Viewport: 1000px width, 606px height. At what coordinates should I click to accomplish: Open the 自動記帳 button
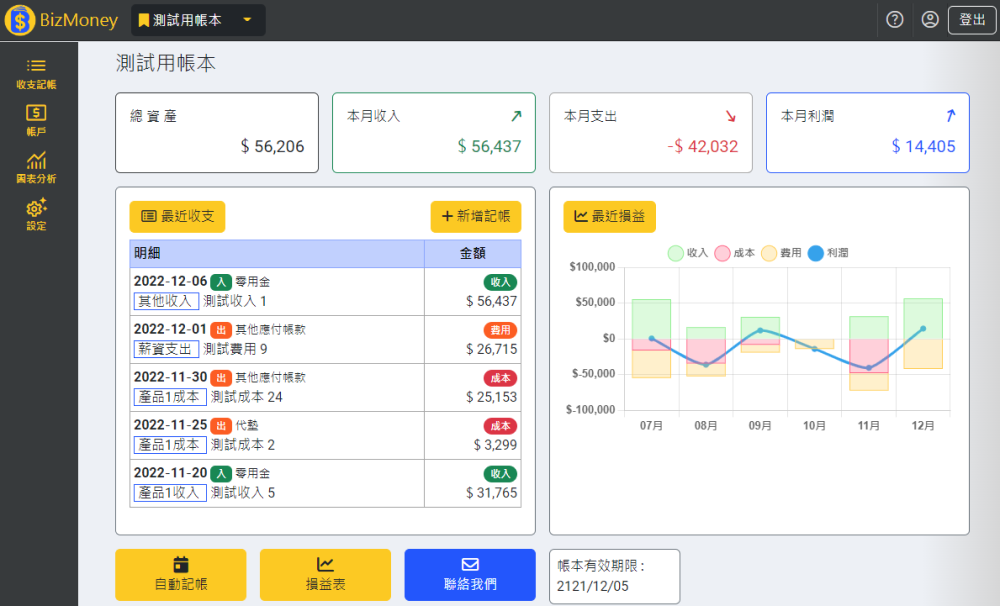click(180, 575)
